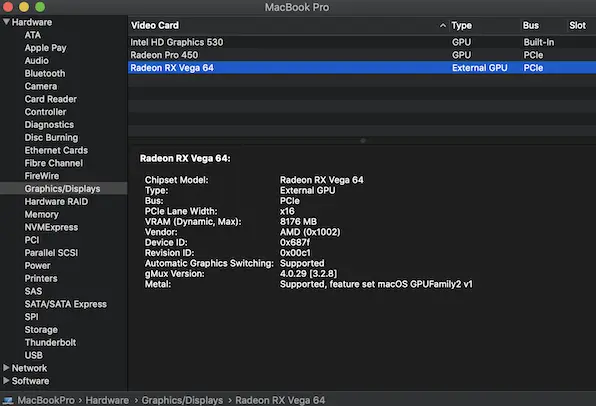Sort list by Bus column header
Image resolution: width=596 pixels, height=406 pixels.
(x=531, y=25)
